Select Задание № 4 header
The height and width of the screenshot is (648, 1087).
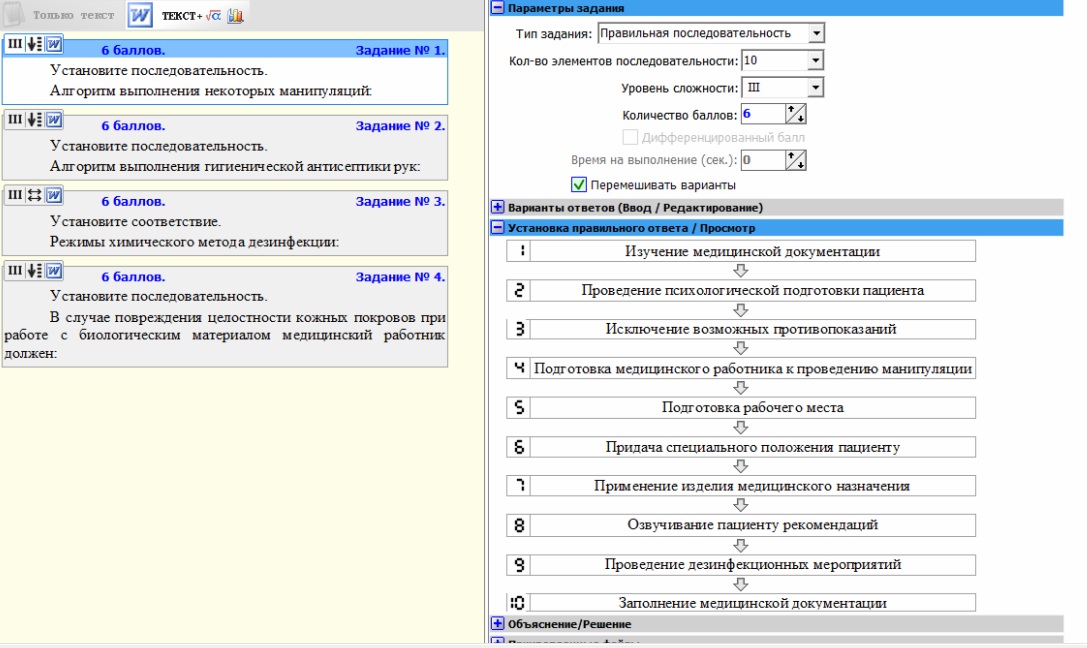point(400,277)
